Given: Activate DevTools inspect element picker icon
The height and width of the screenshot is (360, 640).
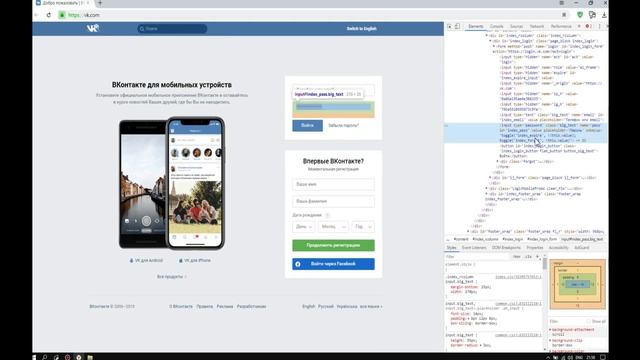Looking at the screenshot, I should click(449, 27).
